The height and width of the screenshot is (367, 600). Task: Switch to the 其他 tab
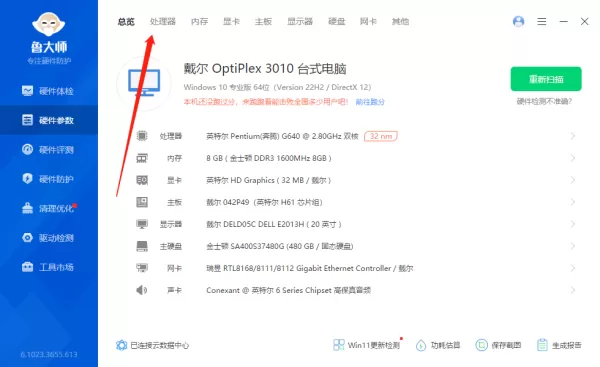coord(400,22)
